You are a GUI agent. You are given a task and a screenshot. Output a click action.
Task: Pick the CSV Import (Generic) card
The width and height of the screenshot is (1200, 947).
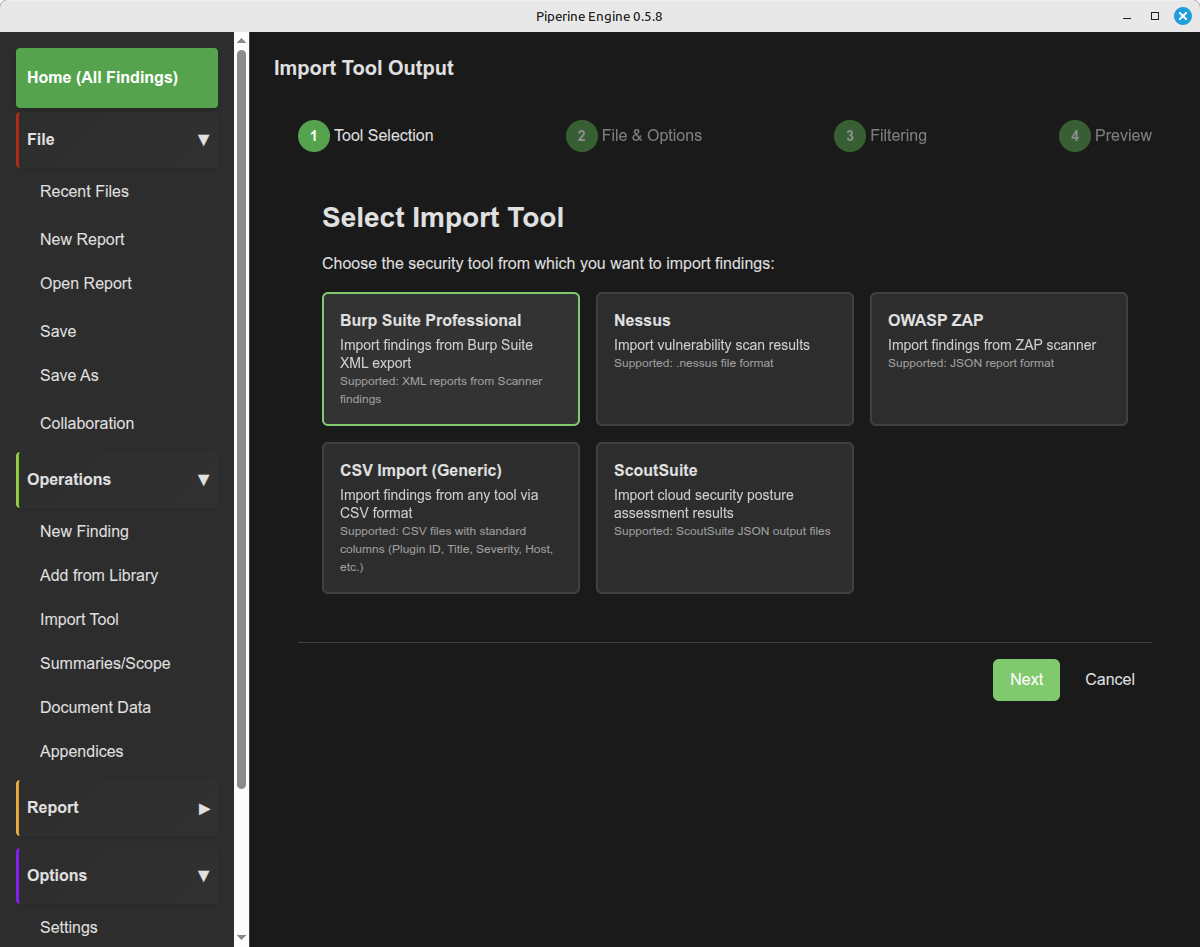(x=450, y=518)
